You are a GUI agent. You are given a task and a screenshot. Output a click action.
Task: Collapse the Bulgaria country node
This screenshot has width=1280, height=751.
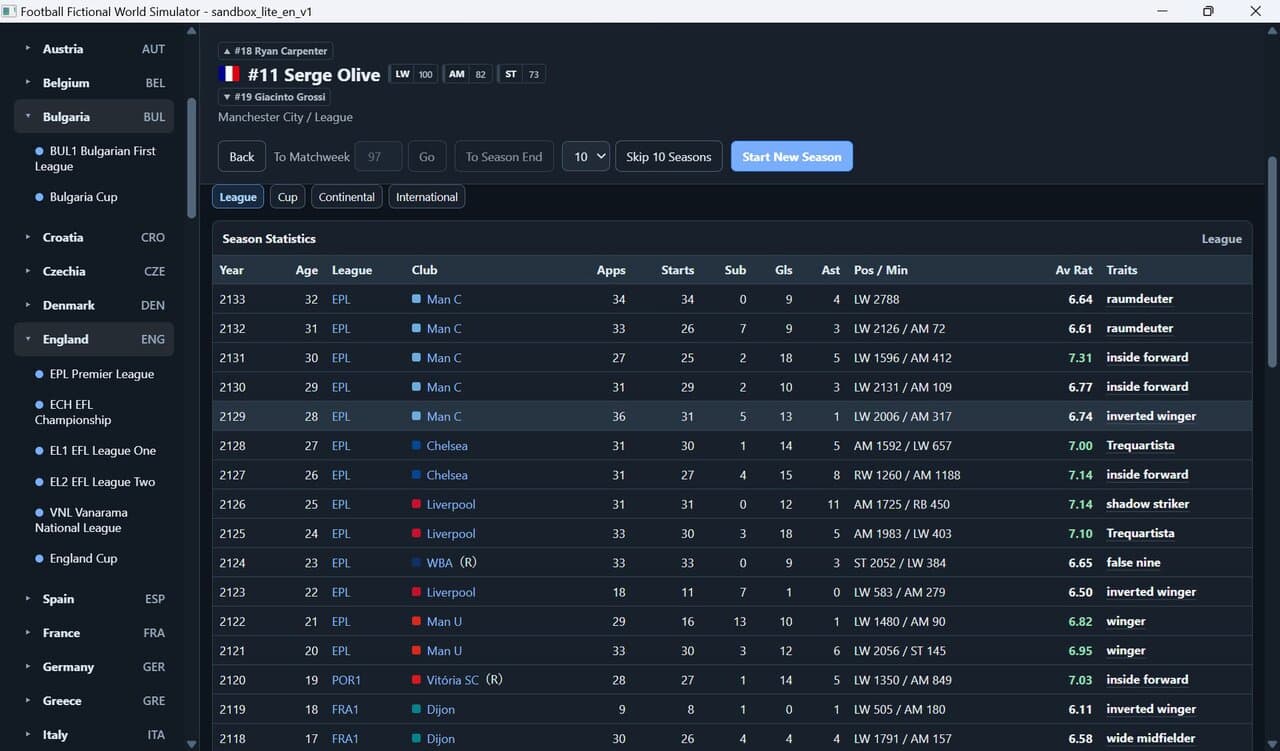pos(28,117)
